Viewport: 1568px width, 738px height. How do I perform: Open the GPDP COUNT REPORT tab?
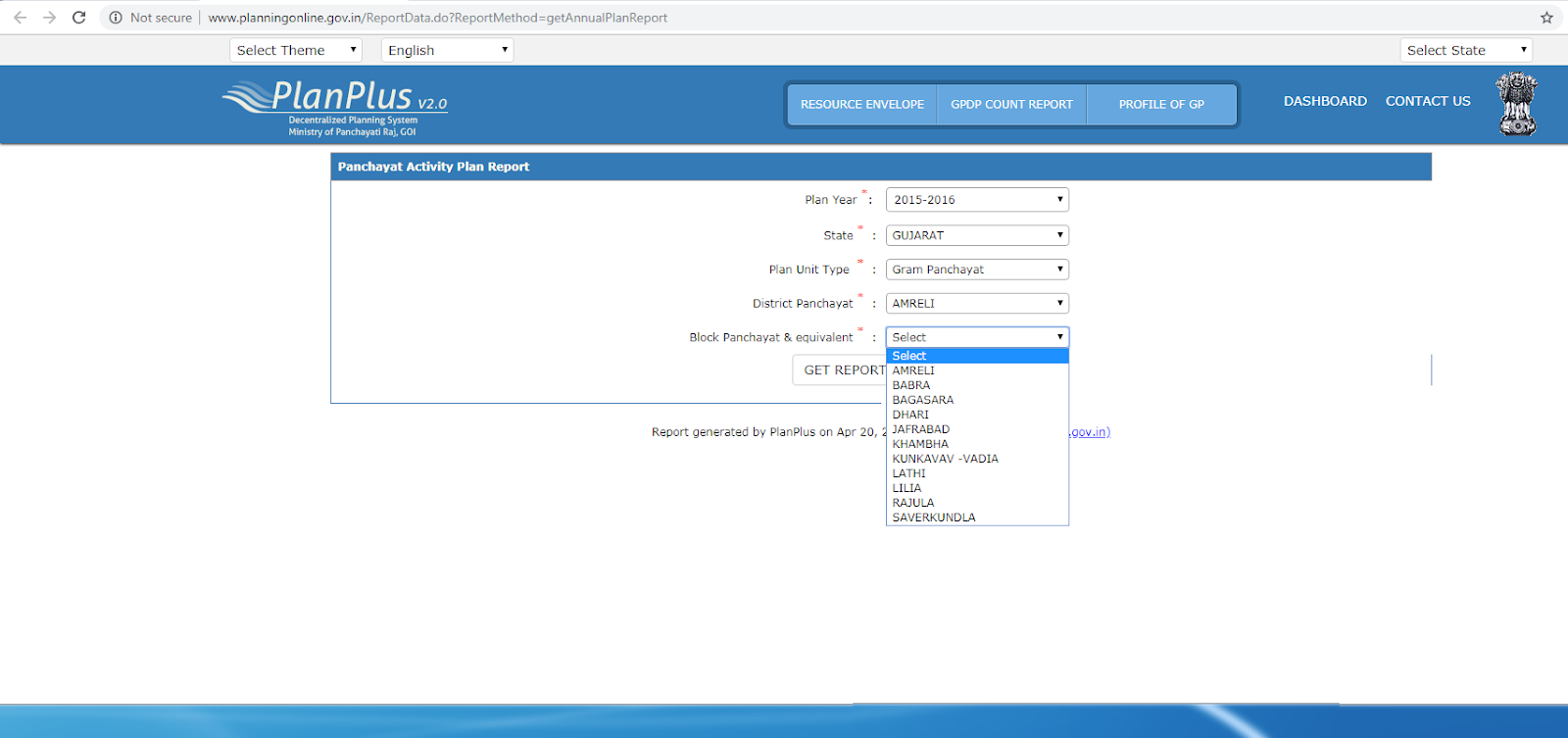coord(1011,104)
